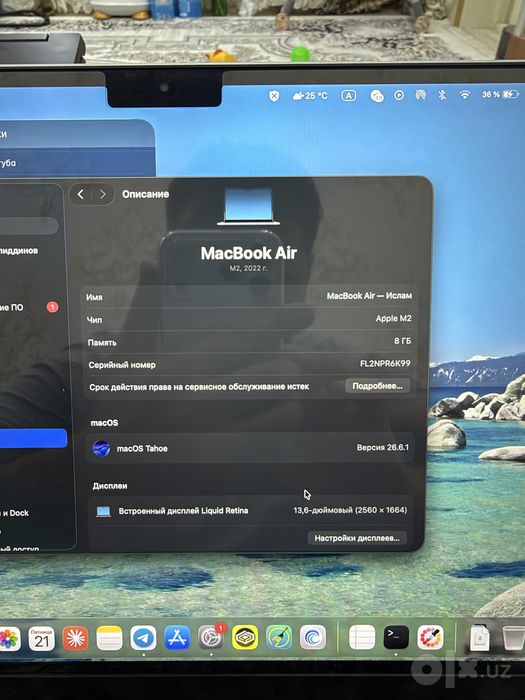Go back with the left chevron button
The image size is (525, 700).
pos(81,194)
